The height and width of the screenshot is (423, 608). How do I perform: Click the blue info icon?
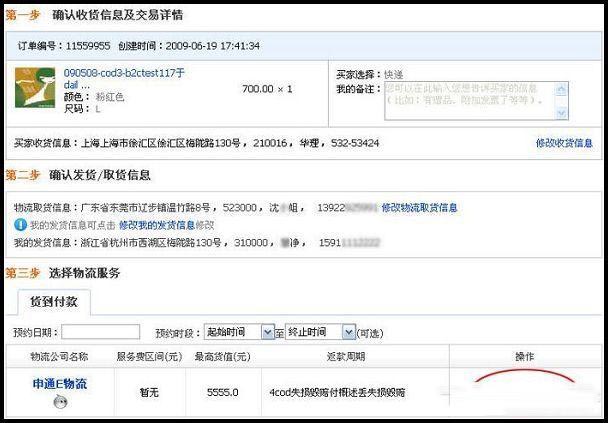[x=20, y=224]
